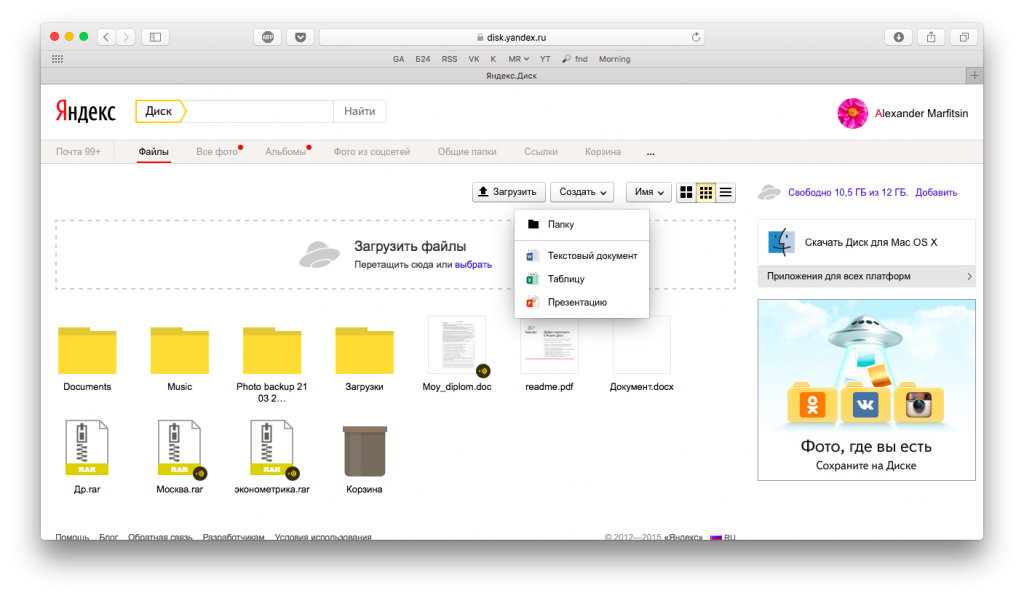This screenshot has height=598, width=1024.
Task: Select the Др.rar archive icon
Action: coord(87,447)
